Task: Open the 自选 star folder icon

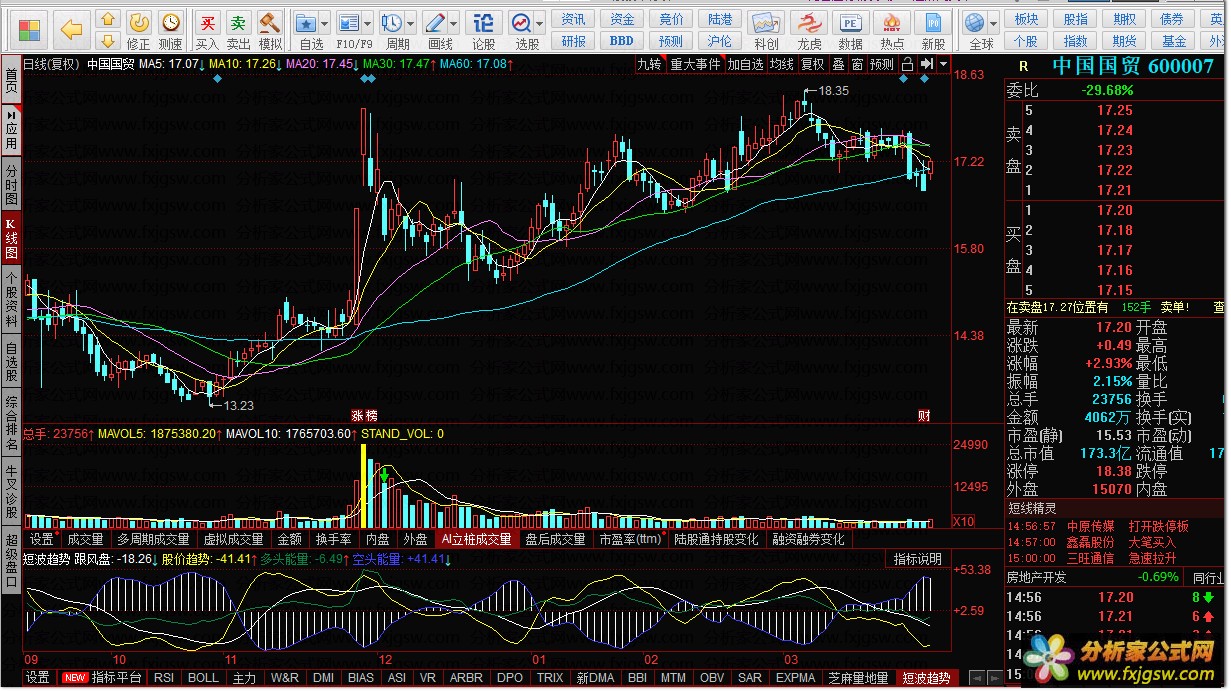Action: (308, 22)
